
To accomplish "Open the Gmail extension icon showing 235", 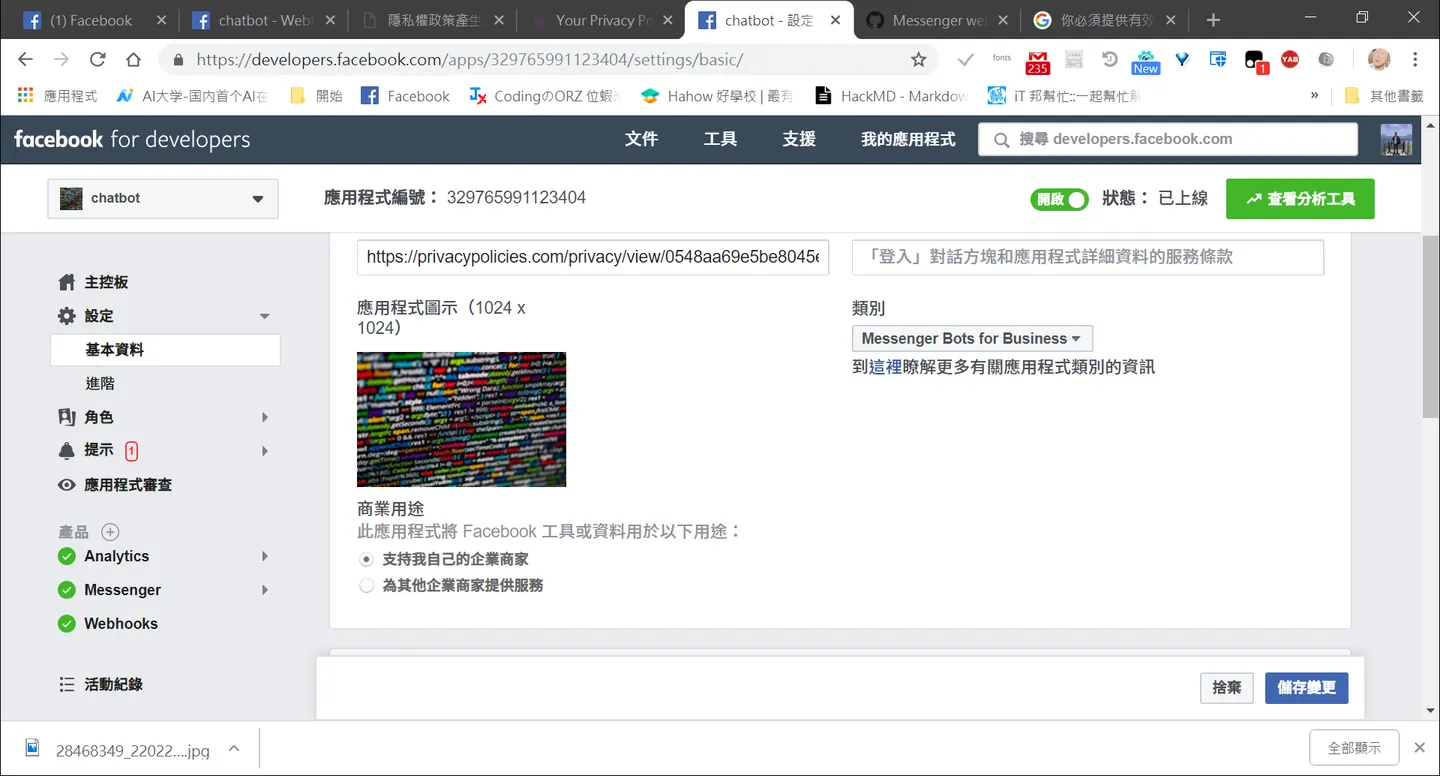I will point(1038,62).
